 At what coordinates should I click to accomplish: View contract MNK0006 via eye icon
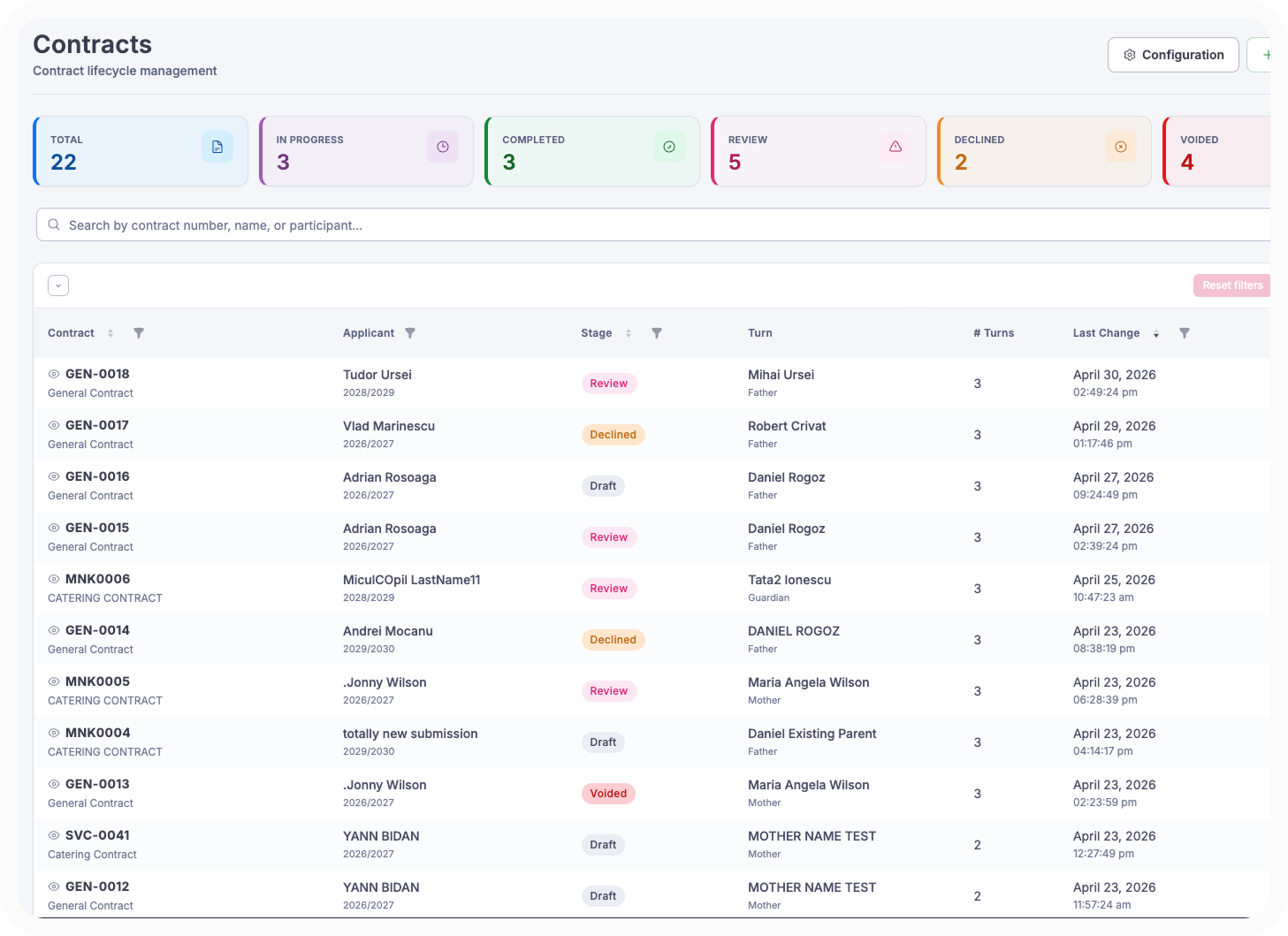pyautogui.click(x=54, y=579)
